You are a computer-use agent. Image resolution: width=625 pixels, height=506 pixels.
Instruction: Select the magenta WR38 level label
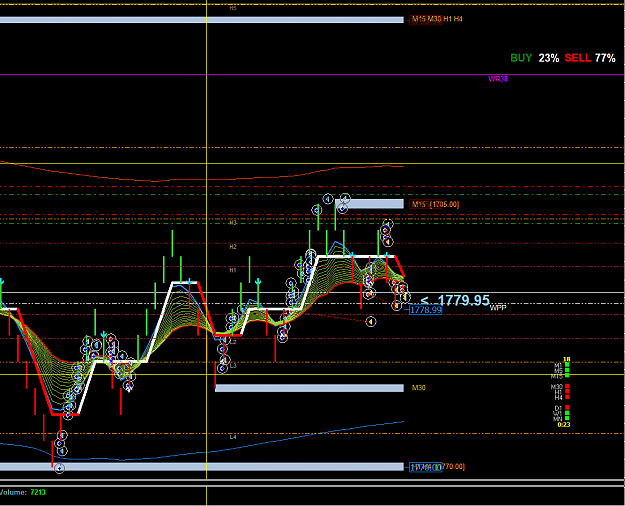point(498,79)
